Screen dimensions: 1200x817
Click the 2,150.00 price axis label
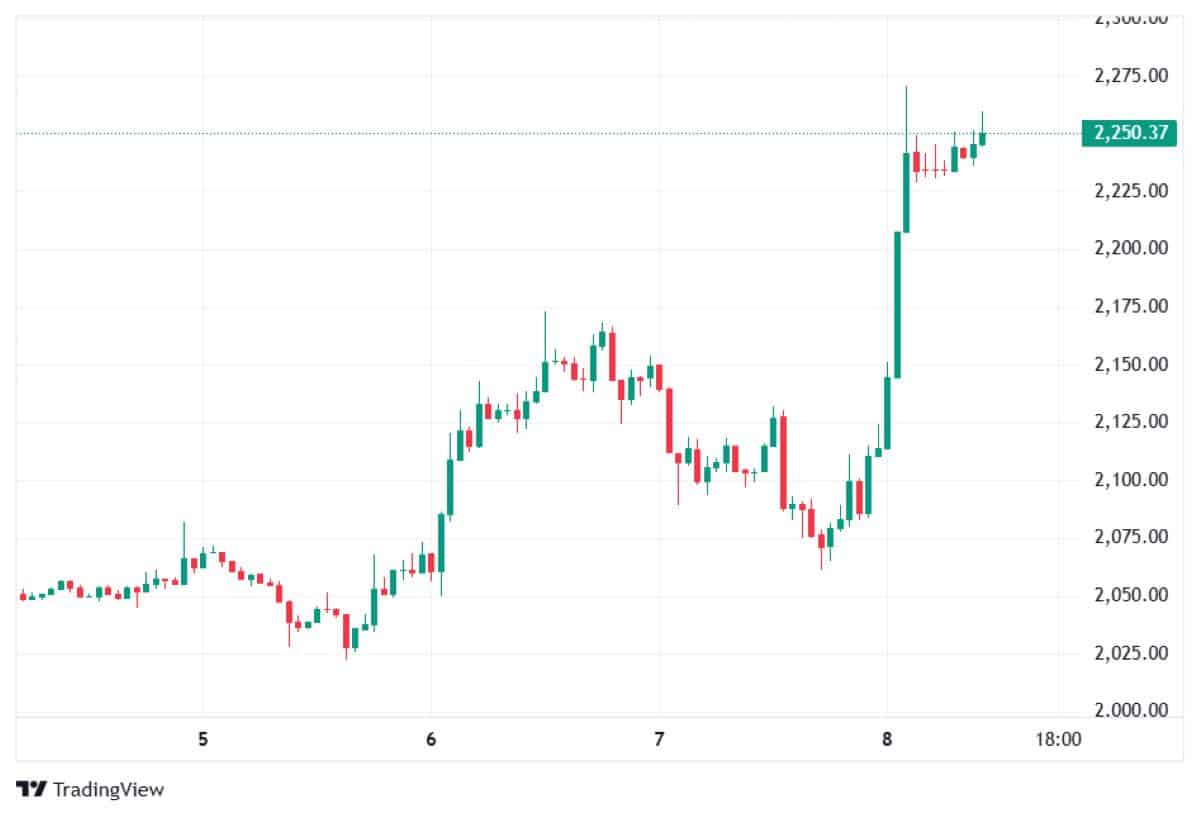tap(1131, 364)
